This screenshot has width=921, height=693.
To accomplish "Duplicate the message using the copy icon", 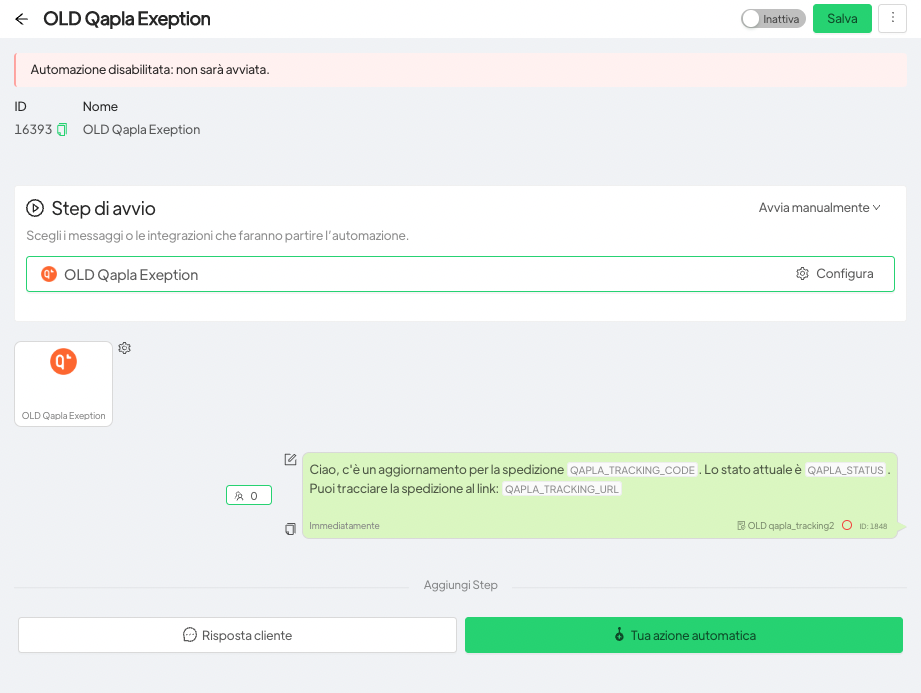I will pyautogui.click(x=291, y=528).
